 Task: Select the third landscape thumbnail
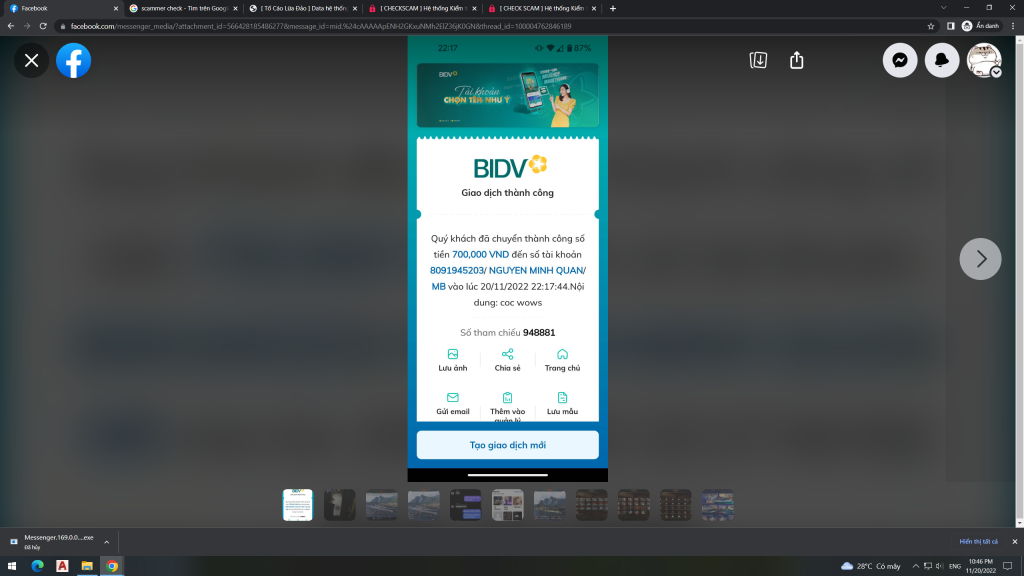tap(381, 505)
